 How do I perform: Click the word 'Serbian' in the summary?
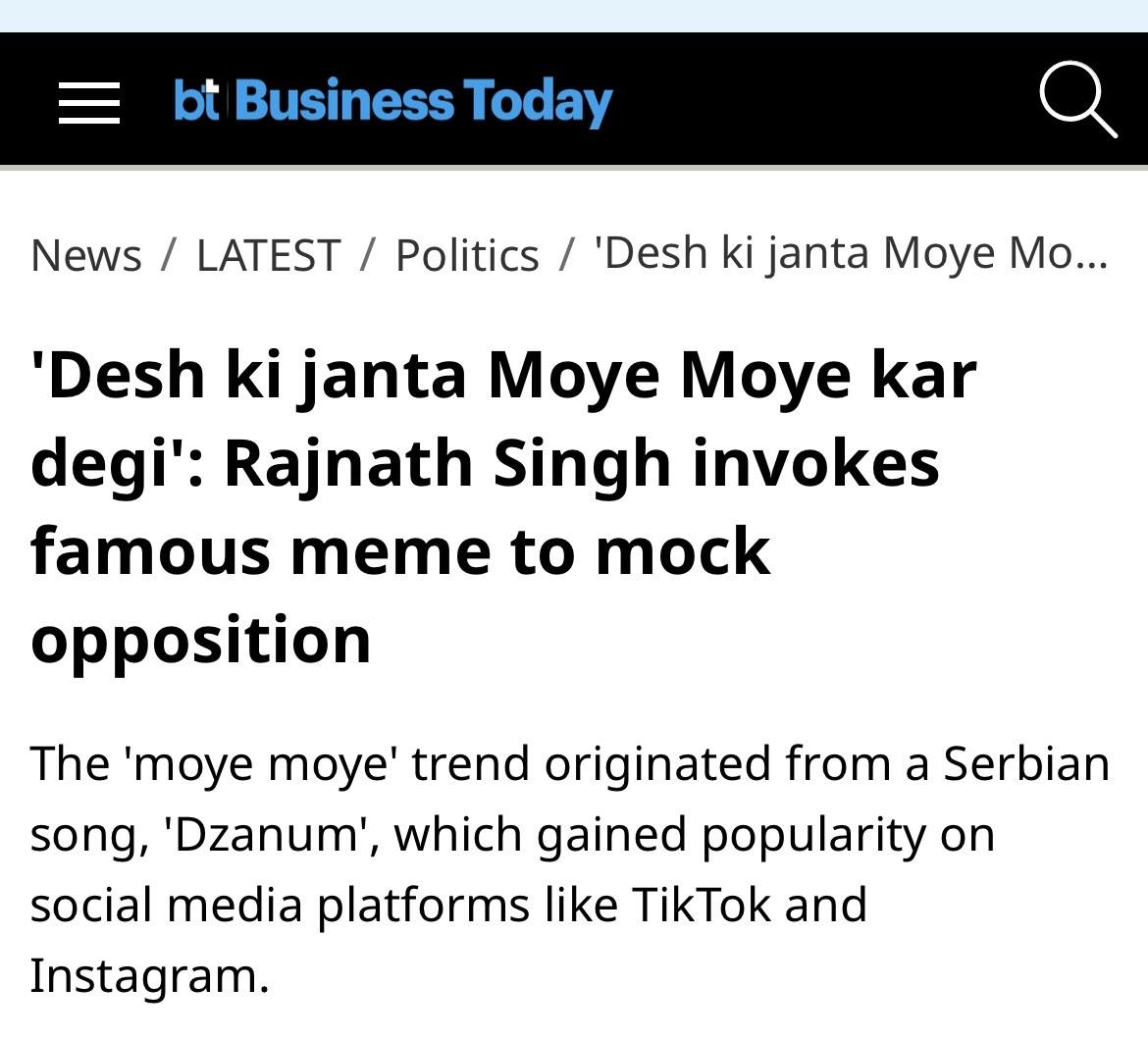tap(1026, 763)
